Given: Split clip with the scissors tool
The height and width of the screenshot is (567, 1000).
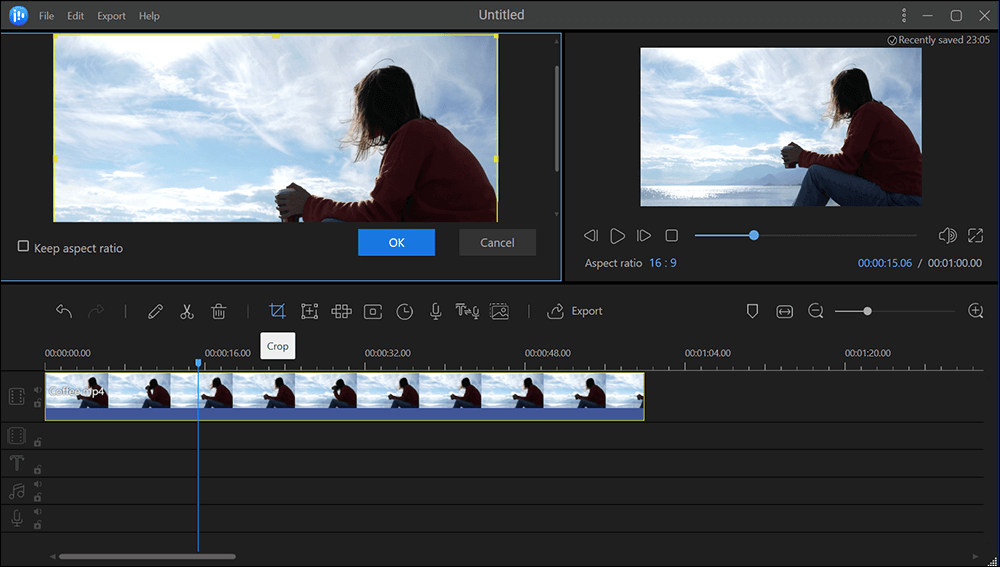Looking at the screenshot, I should (186, 311).
